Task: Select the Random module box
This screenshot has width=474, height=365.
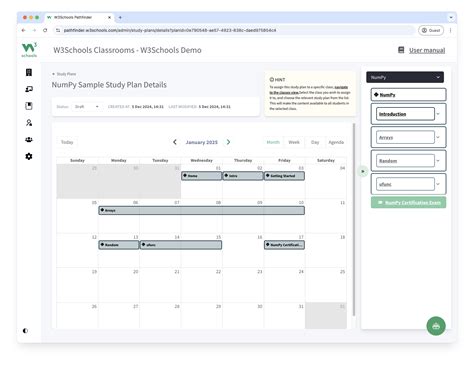Action: [405, 161]
